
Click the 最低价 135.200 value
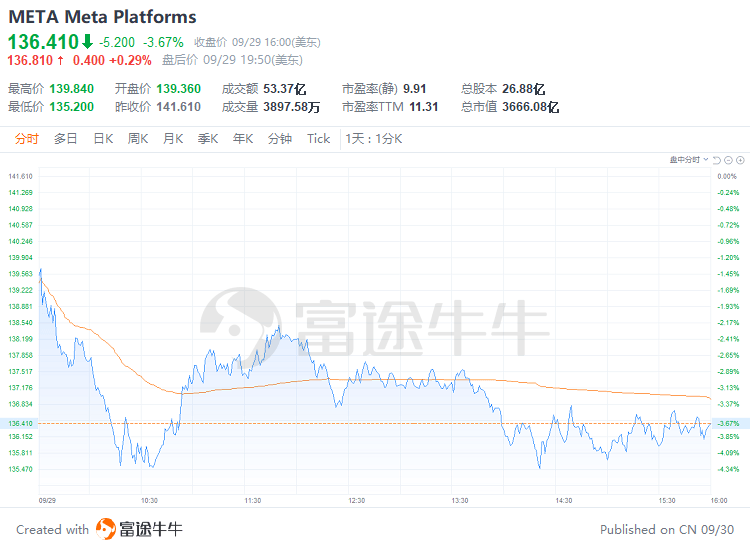pyautogui.click(x=72, y=107)
